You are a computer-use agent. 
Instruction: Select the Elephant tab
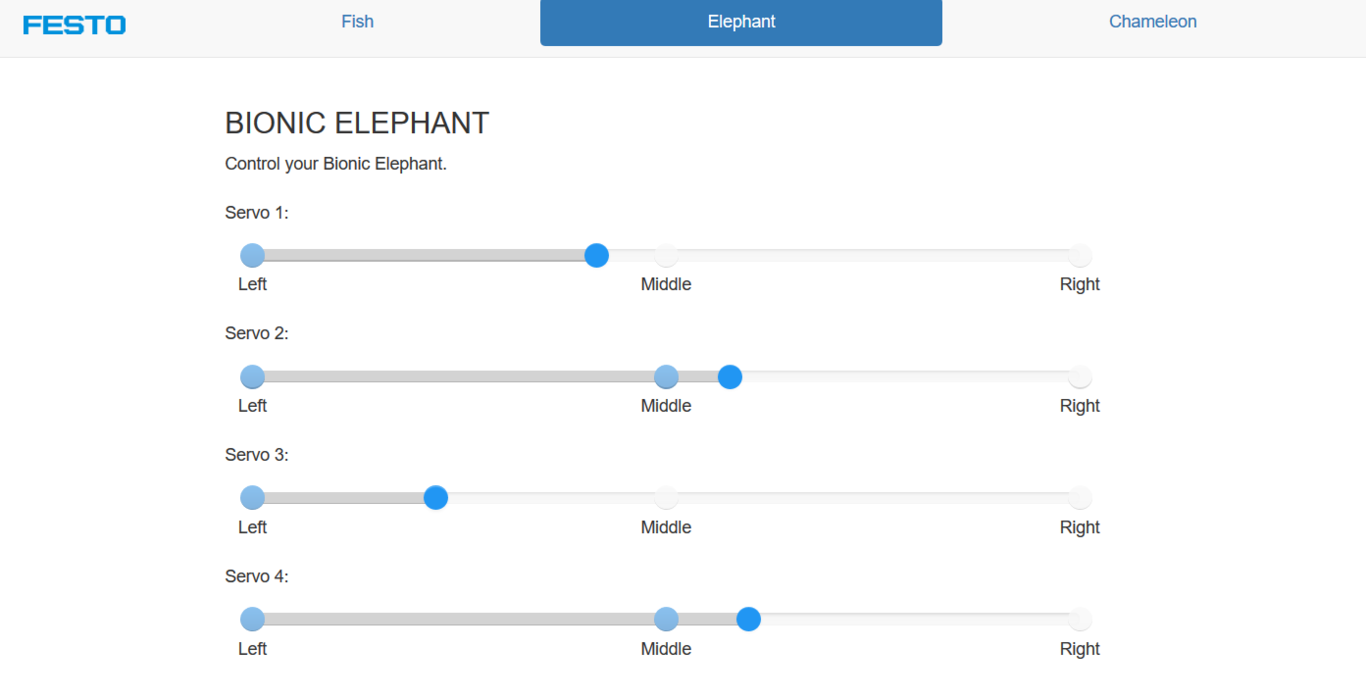pos(741,22)
